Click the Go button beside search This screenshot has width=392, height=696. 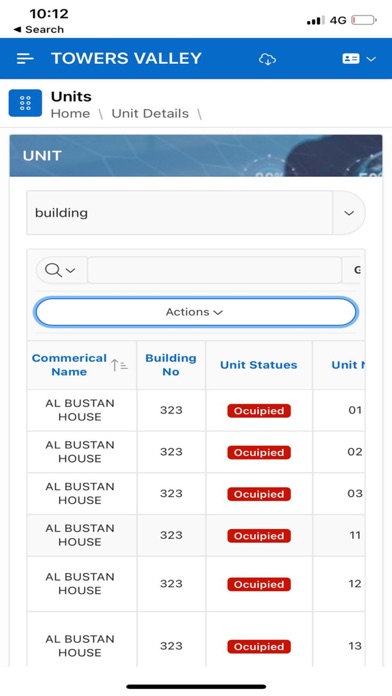[x=353, y=270]
